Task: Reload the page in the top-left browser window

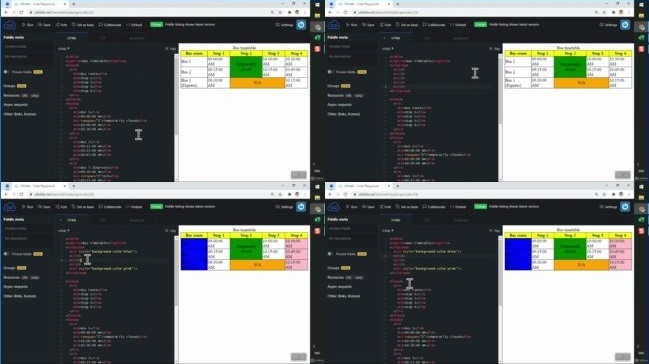Action: [22, 12]
